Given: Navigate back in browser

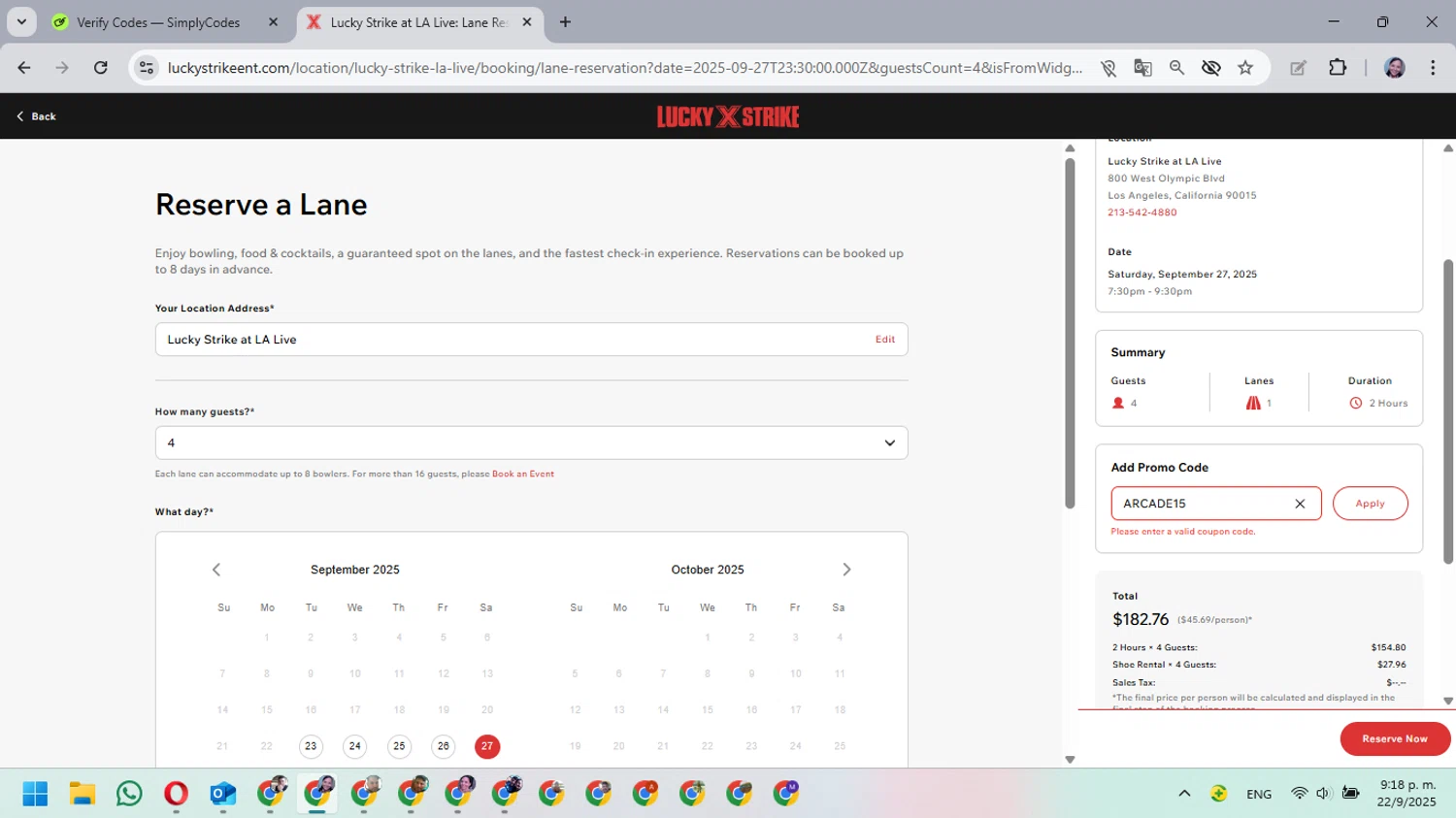Looking at the screenshot, I should tap(24, 68).
